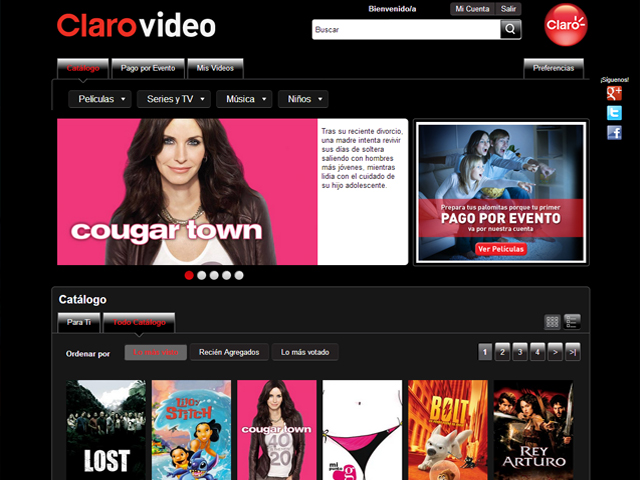Image resolution: width=640 pixels, height=480 pixels.
Task: Sort by Recién Agregados
Action: click(229, 352)
